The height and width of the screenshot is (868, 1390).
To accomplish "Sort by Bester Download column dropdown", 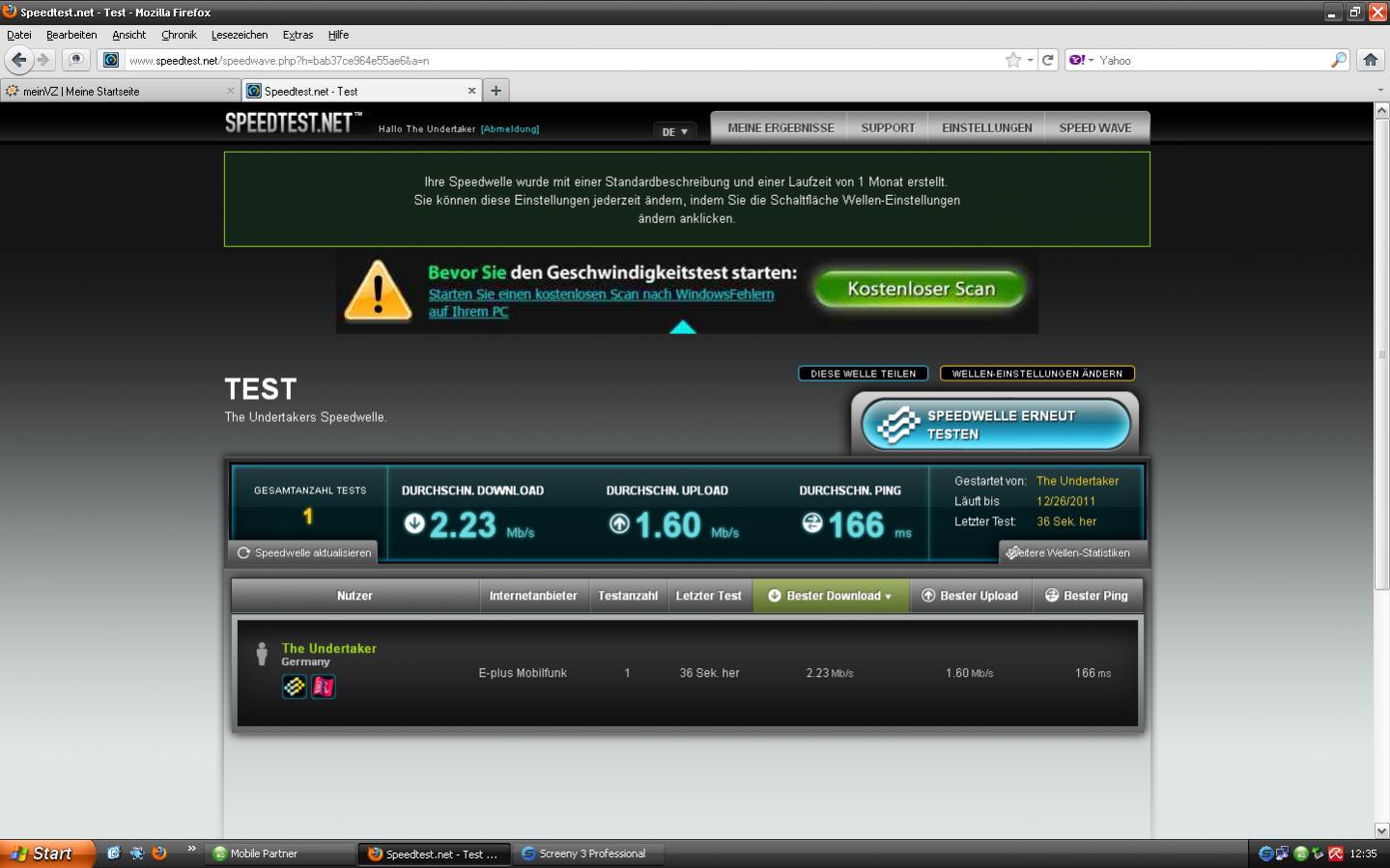I will [831, 596].
